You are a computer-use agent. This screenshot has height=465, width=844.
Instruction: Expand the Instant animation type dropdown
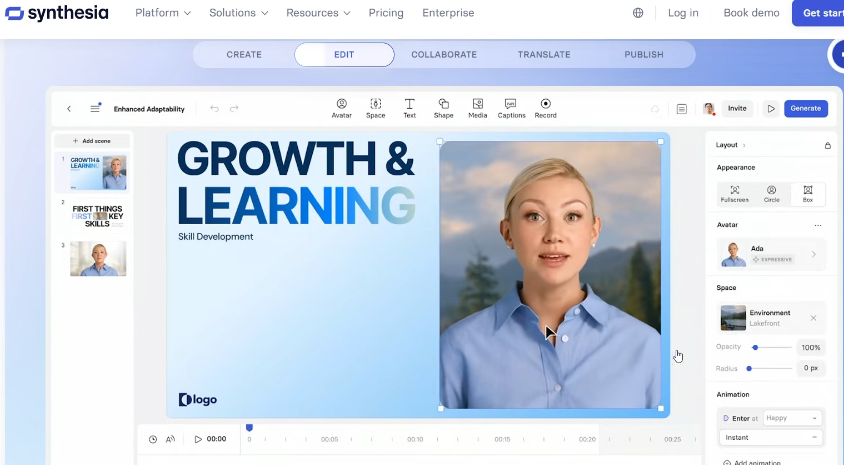pos(771,438)
